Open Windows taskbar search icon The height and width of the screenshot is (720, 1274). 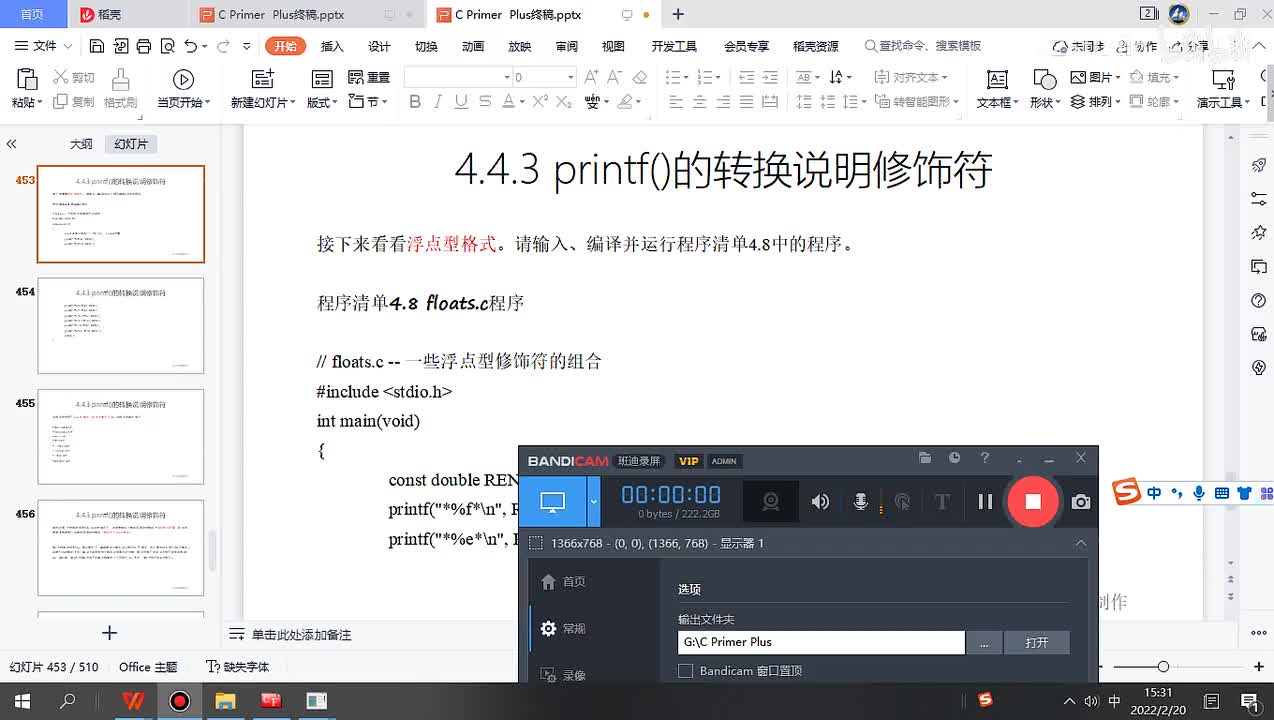point(68,701)
